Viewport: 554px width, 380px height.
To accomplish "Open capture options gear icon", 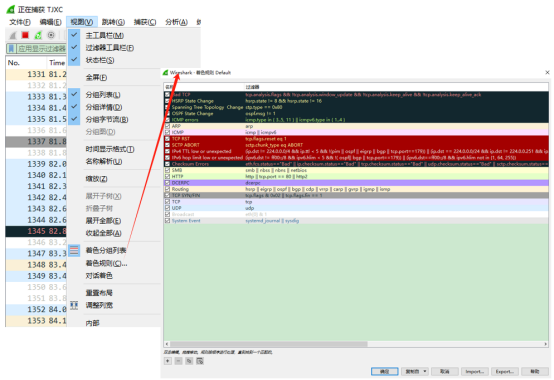I will point(51,35).
